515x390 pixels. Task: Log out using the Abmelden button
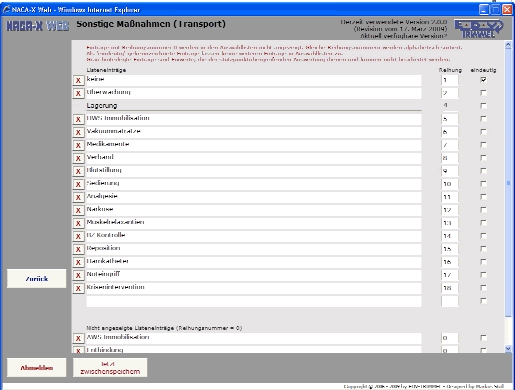click(37, 368)
